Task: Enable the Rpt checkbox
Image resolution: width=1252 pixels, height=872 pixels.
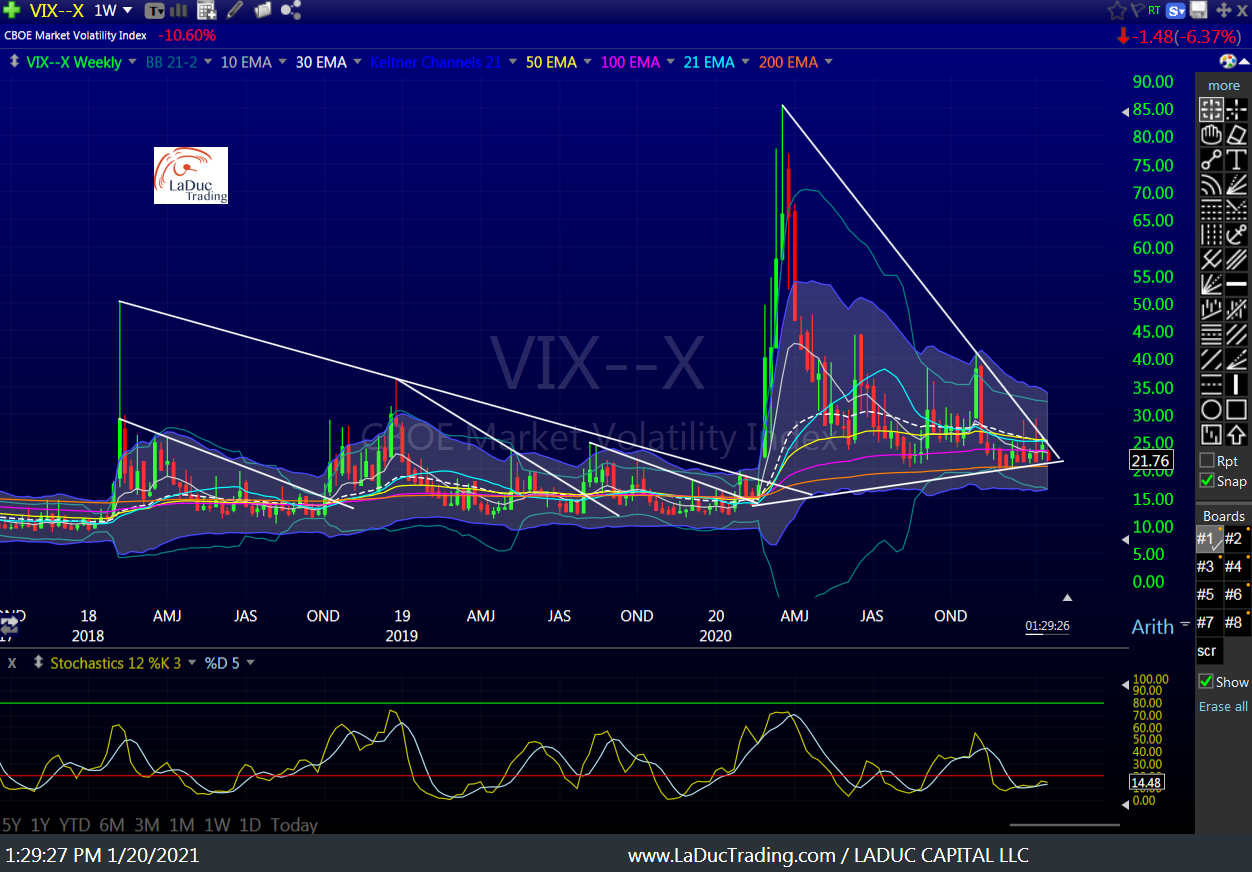Action: (1207, 461)
